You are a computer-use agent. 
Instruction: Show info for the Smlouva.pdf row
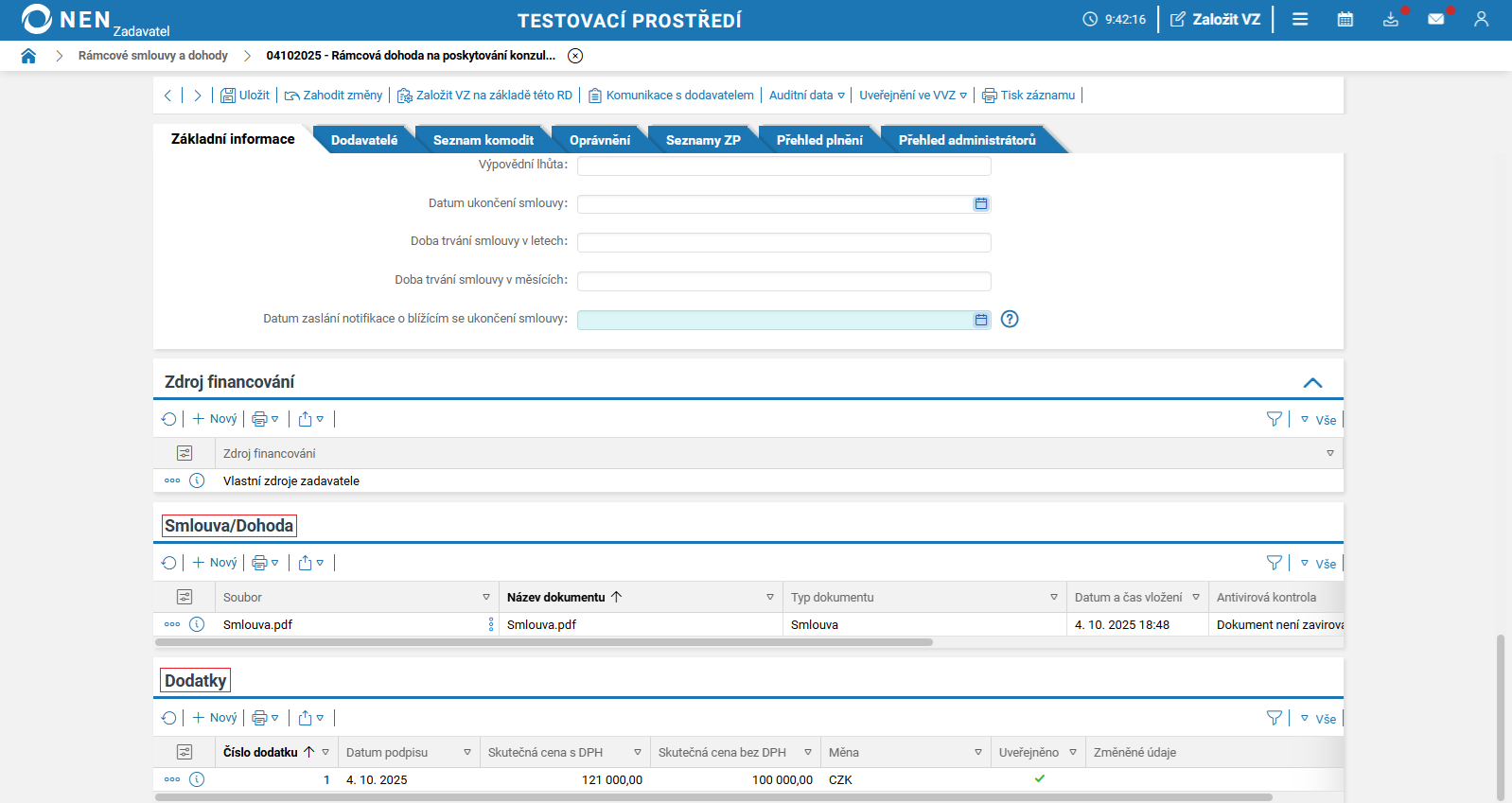[x=197, y=624]
